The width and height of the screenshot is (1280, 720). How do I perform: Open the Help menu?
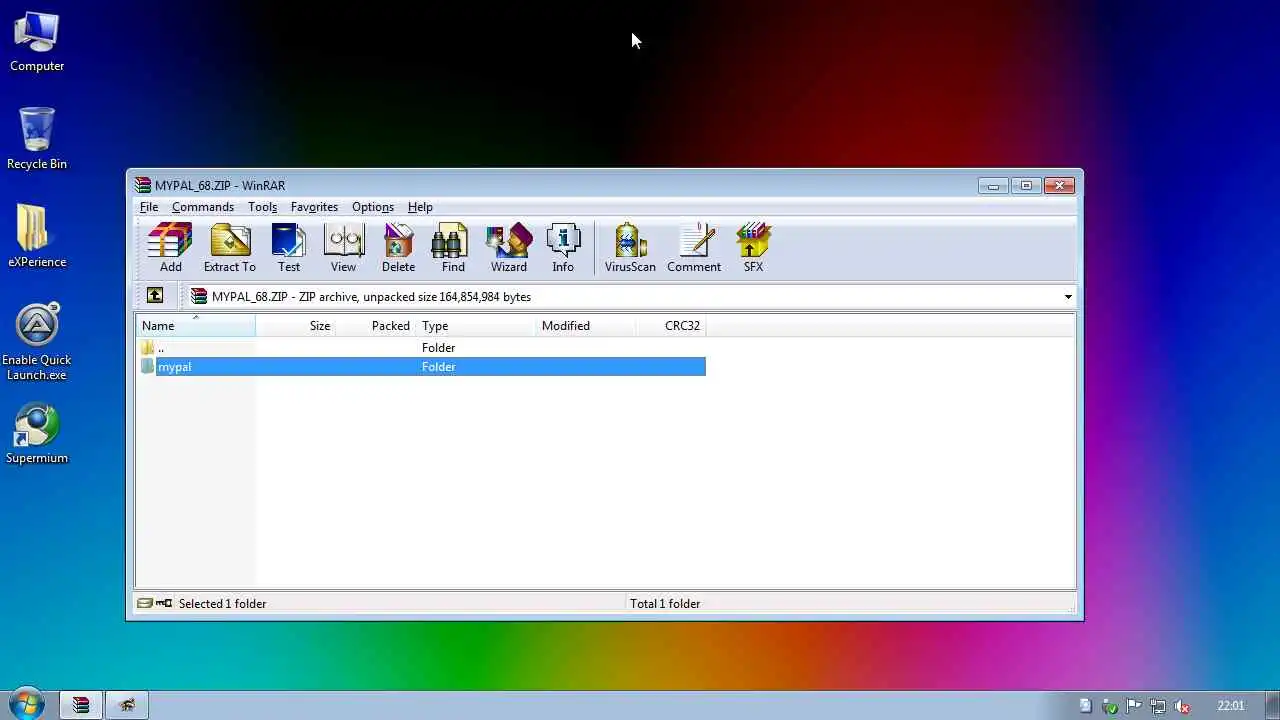pos(420,207)
